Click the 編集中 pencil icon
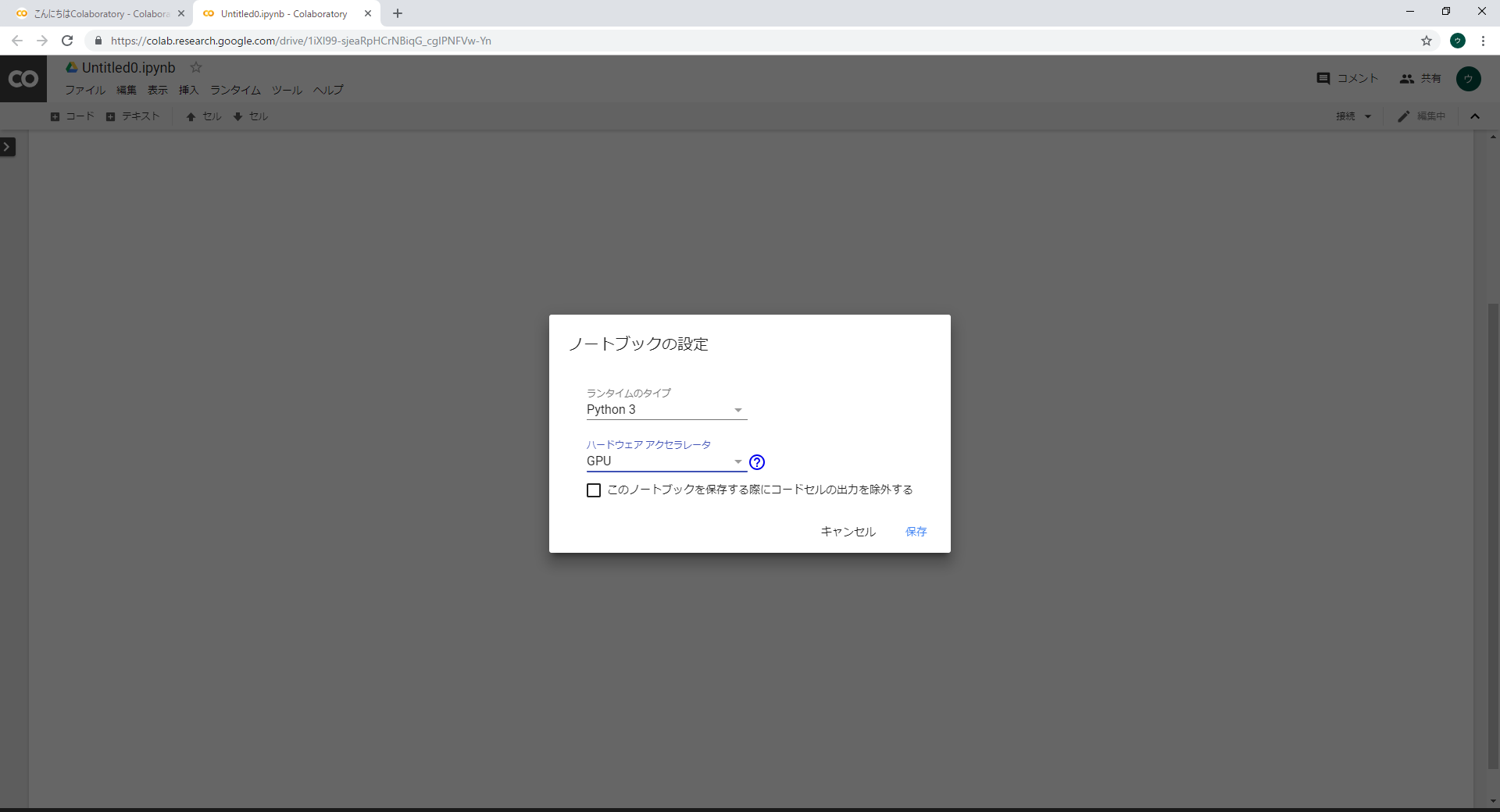The image size is (1500, 812). [x=1403, y=116]
